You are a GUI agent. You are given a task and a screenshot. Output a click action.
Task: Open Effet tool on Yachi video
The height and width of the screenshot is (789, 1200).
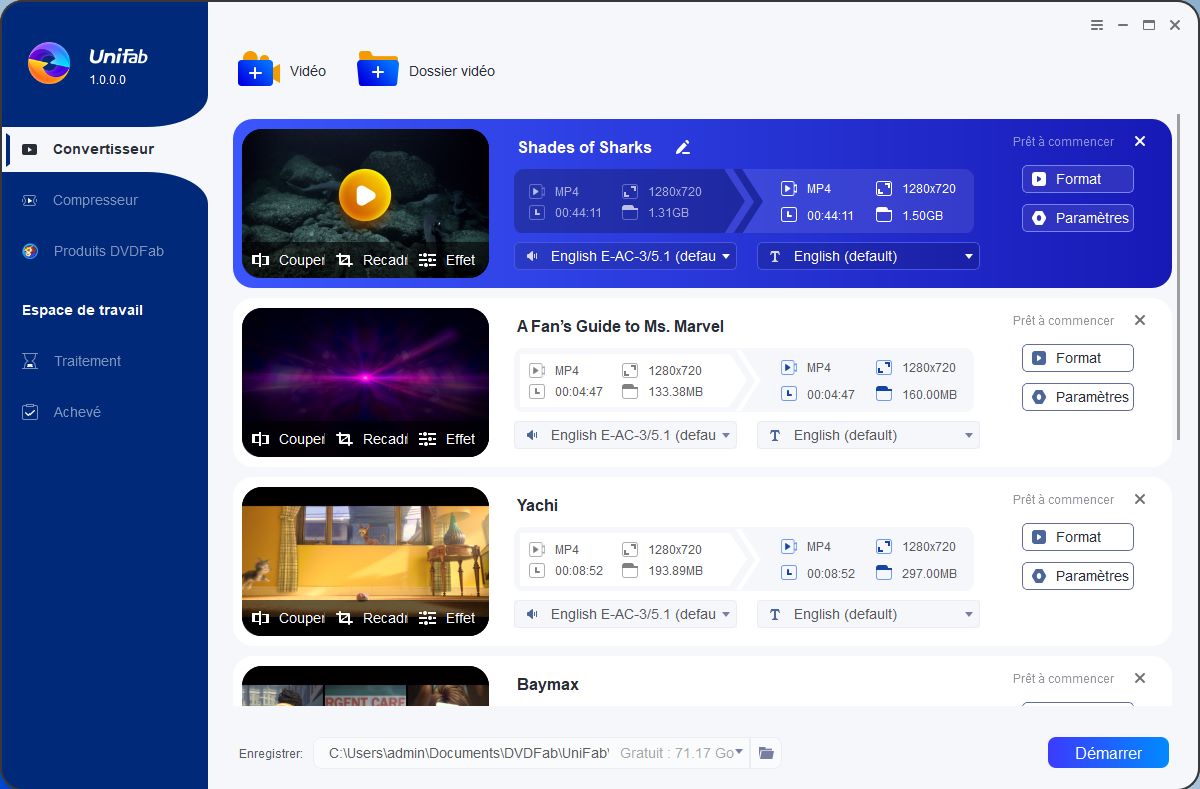(447, 618)
